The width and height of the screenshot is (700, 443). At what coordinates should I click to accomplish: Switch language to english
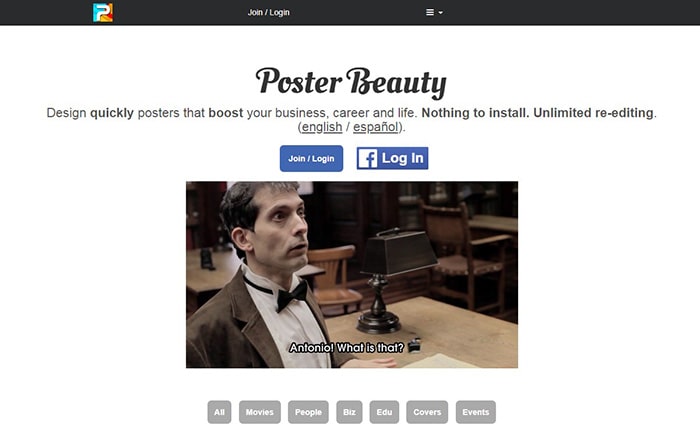coord(322,127)
